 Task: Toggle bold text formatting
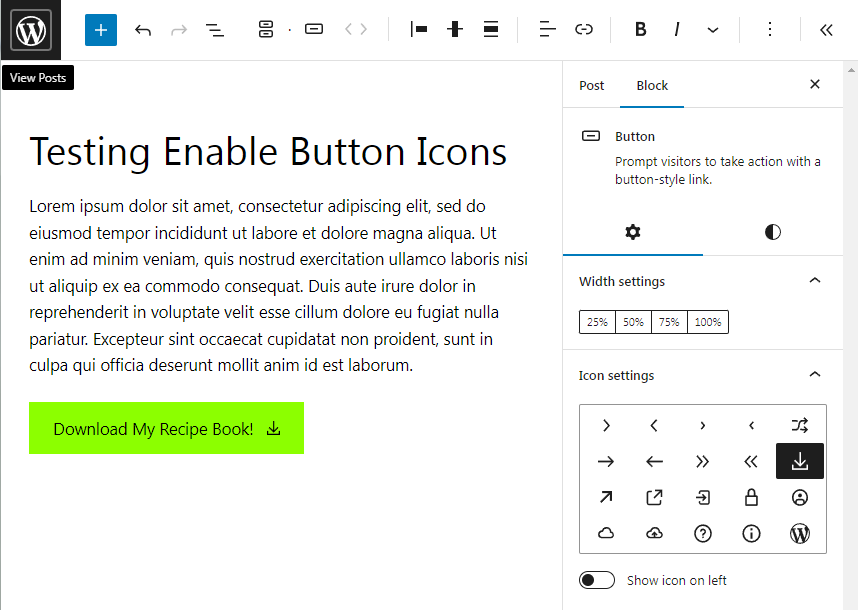(x=641, y=30)
